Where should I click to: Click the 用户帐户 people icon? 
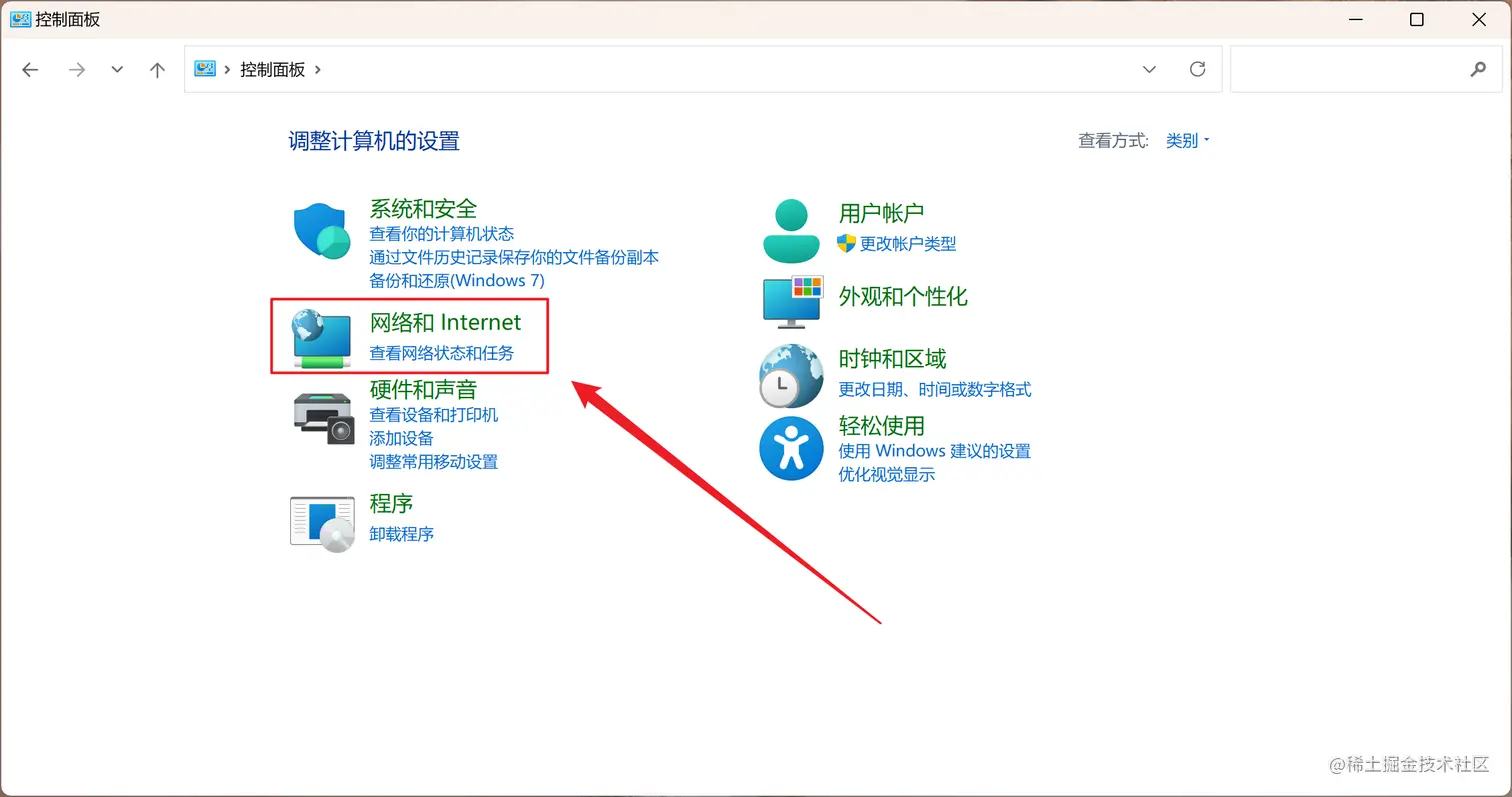790,228
